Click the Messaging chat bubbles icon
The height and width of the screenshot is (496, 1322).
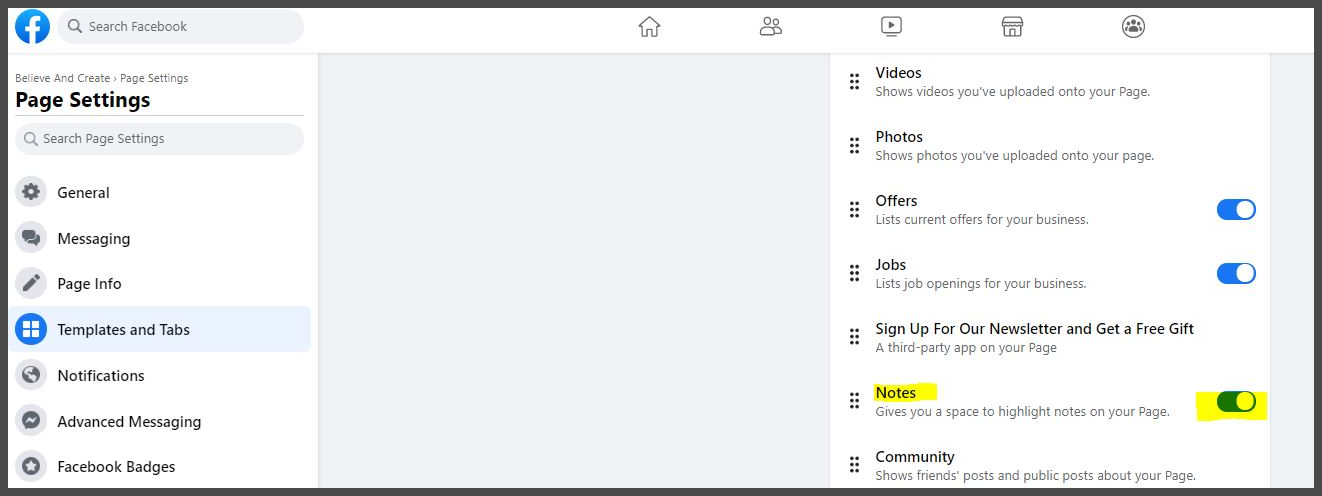[31, 238]
